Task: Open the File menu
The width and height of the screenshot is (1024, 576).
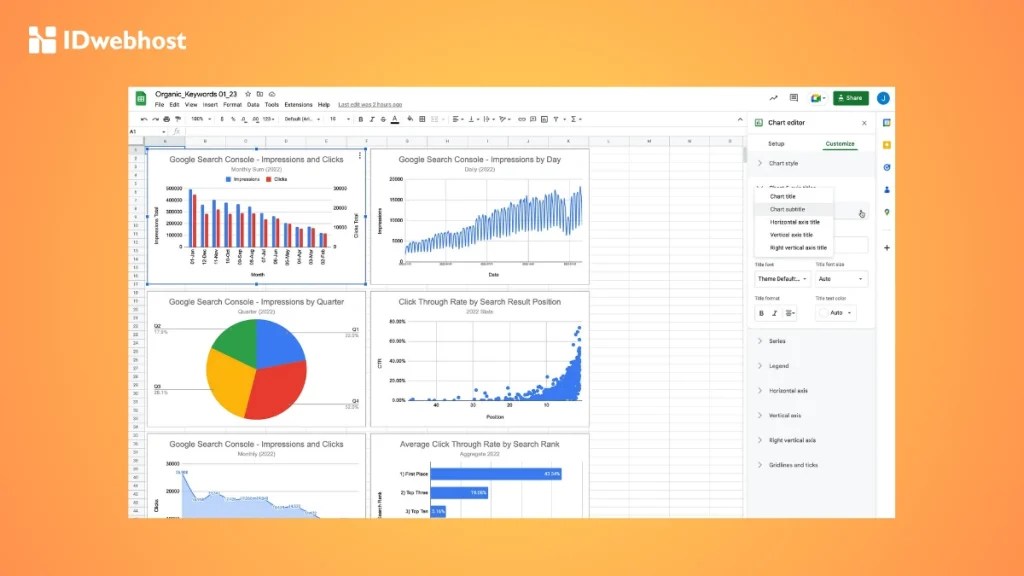Action: pyautogui.click(x=159, y=104)
